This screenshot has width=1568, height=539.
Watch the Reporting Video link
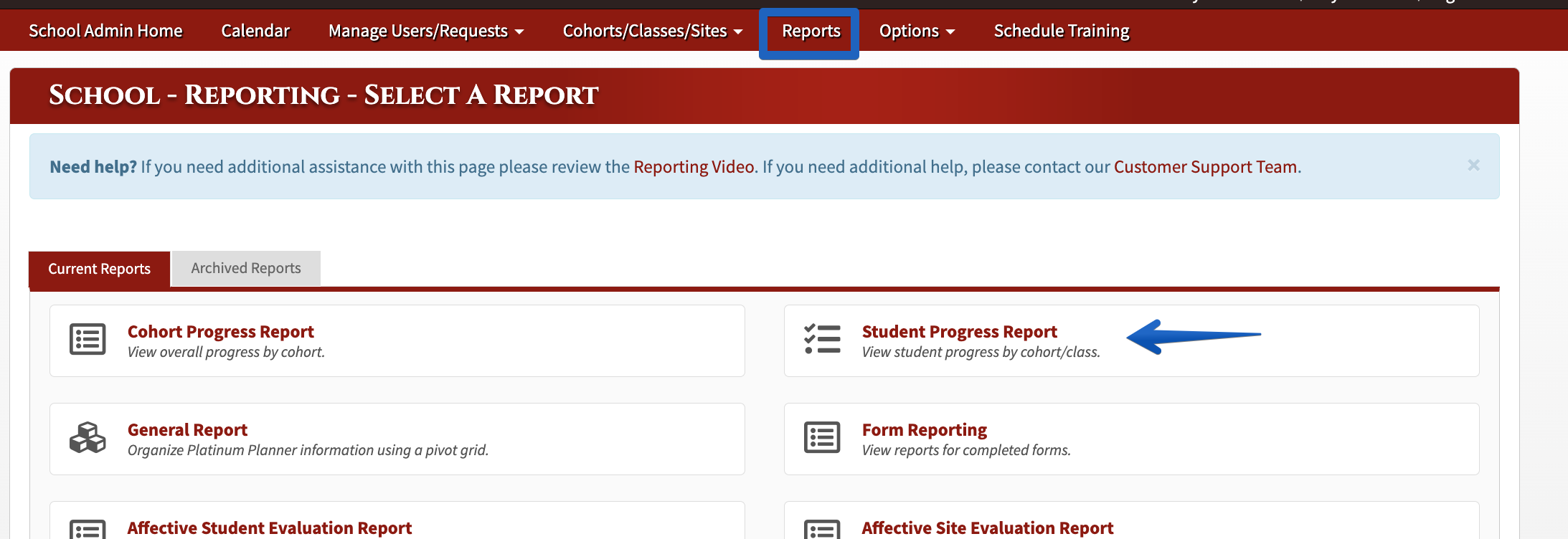point(694,167)
